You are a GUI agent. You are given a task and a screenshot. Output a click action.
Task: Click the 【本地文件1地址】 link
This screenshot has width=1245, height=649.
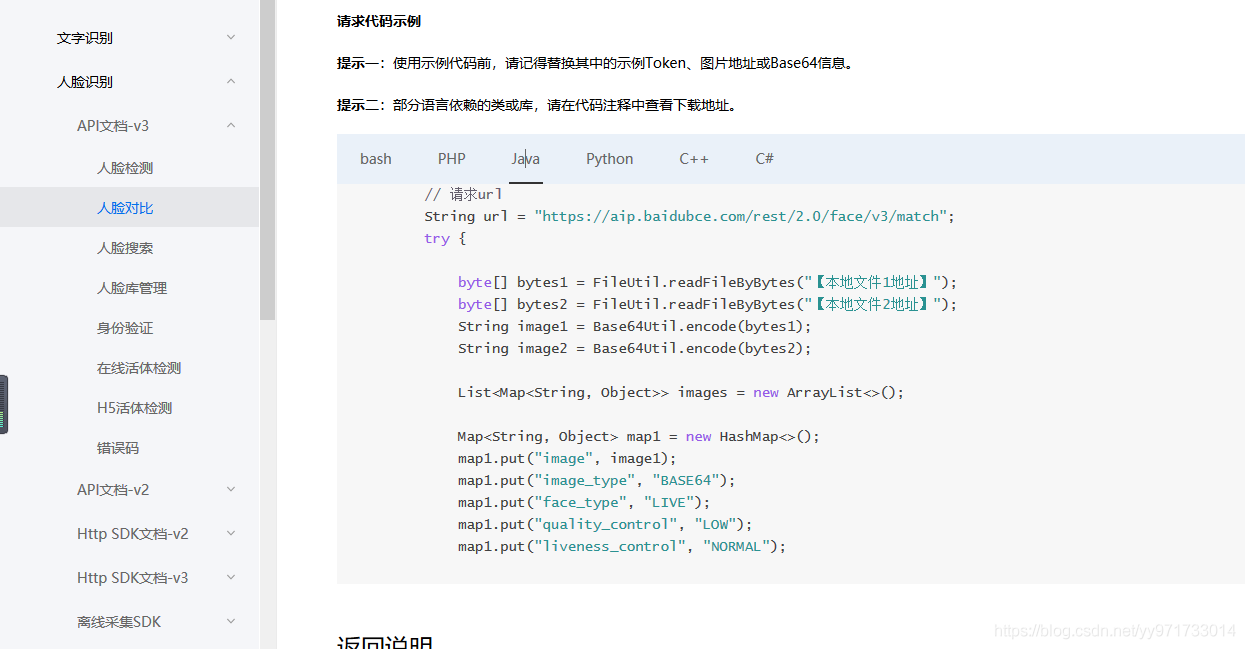(x=881, y=282)
